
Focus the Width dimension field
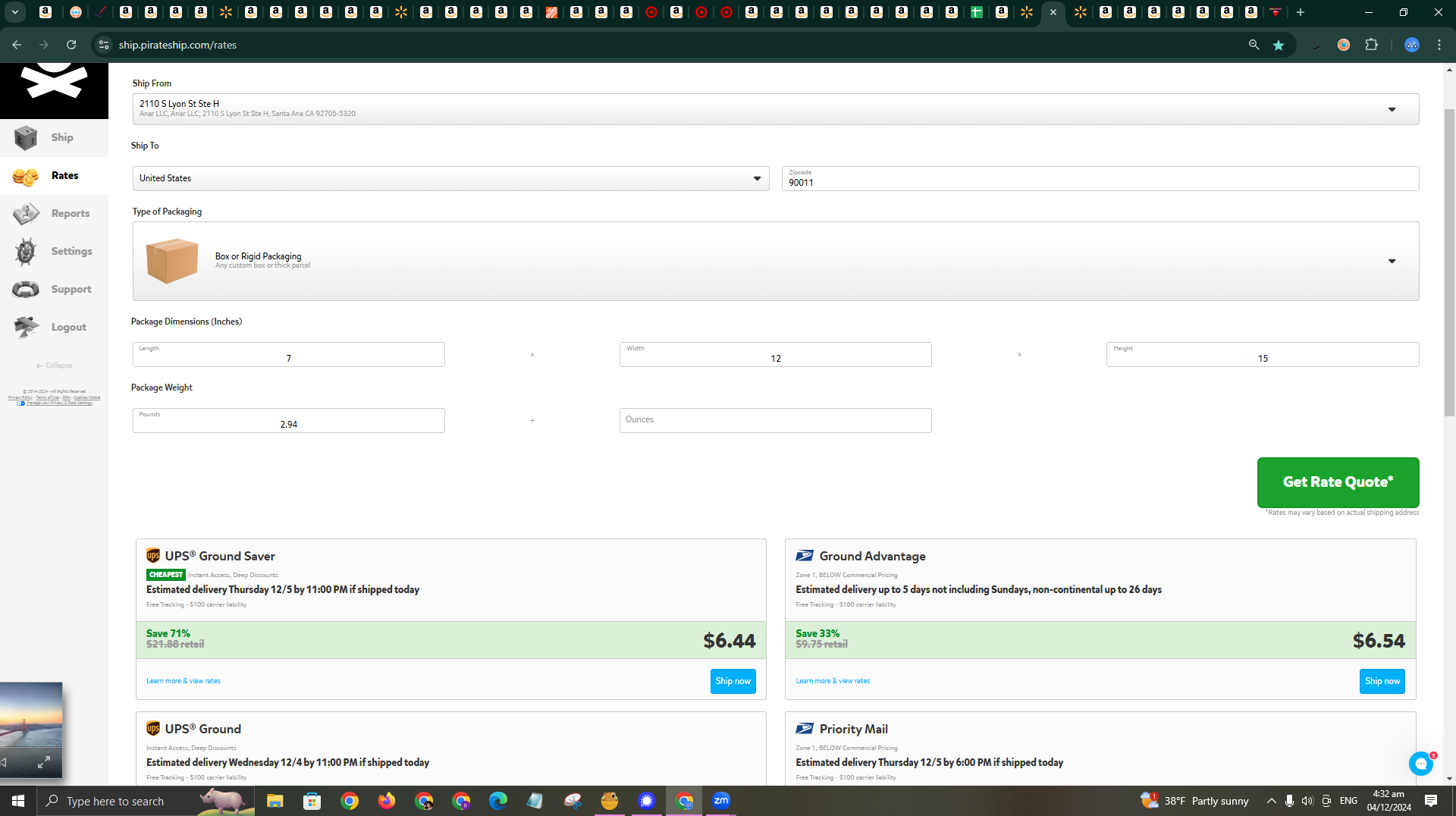tap(775, 354)
